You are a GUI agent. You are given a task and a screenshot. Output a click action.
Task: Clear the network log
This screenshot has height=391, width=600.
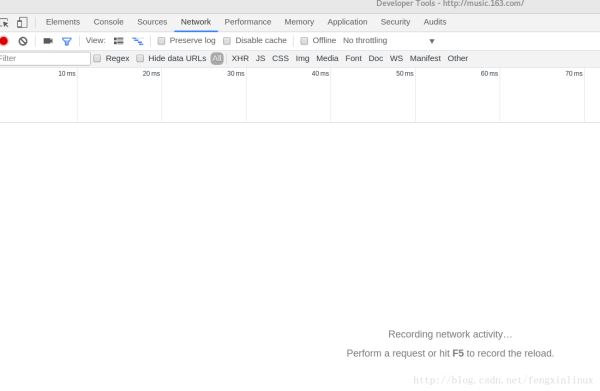[x=23, y=41]
